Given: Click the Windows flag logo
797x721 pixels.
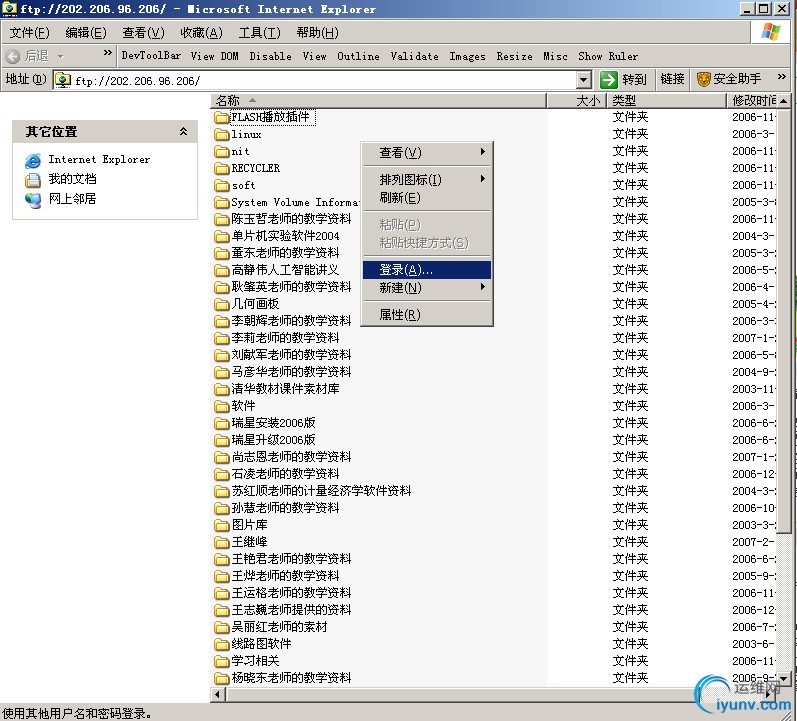Looking at the screenshot, I should [x=771, y=32].
